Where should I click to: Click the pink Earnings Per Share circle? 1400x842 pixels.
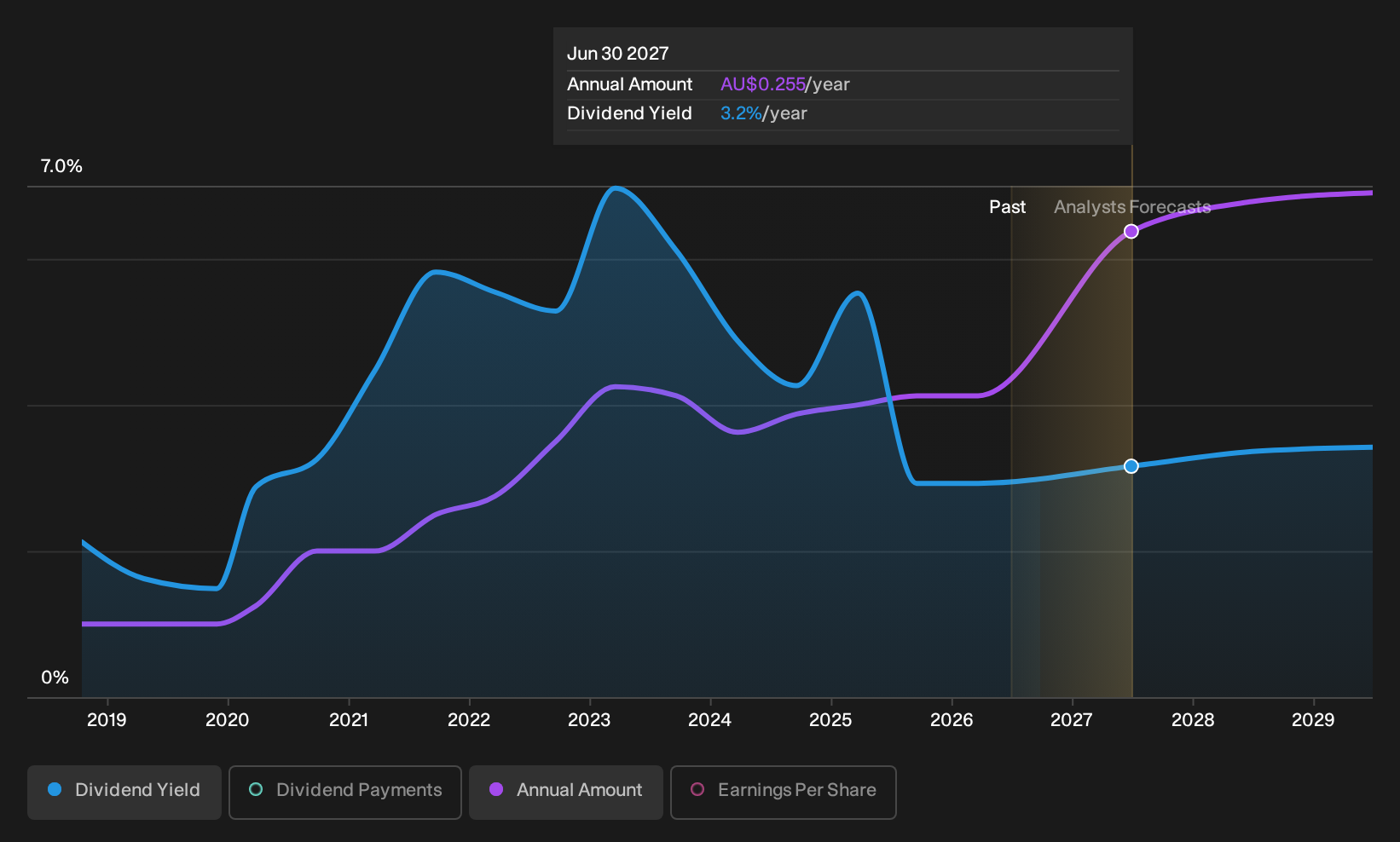tap(697, 789)
